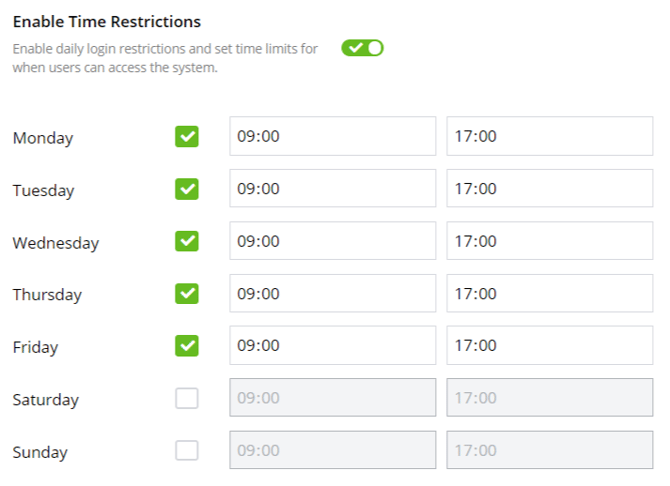
Task: Click Wednesday end time field
Action: tap(549, 241)
